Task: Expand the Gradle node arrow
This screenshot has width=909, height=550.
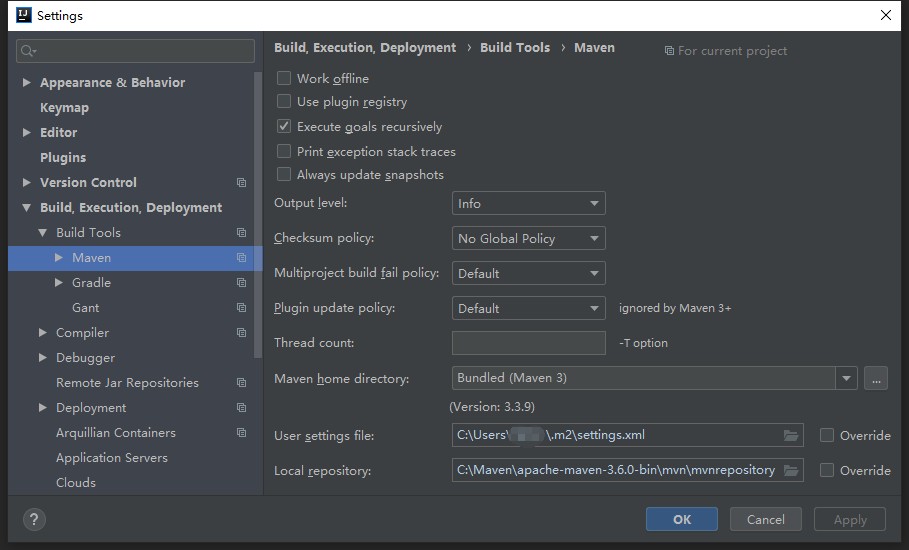Action: click(x=59, y=282)
